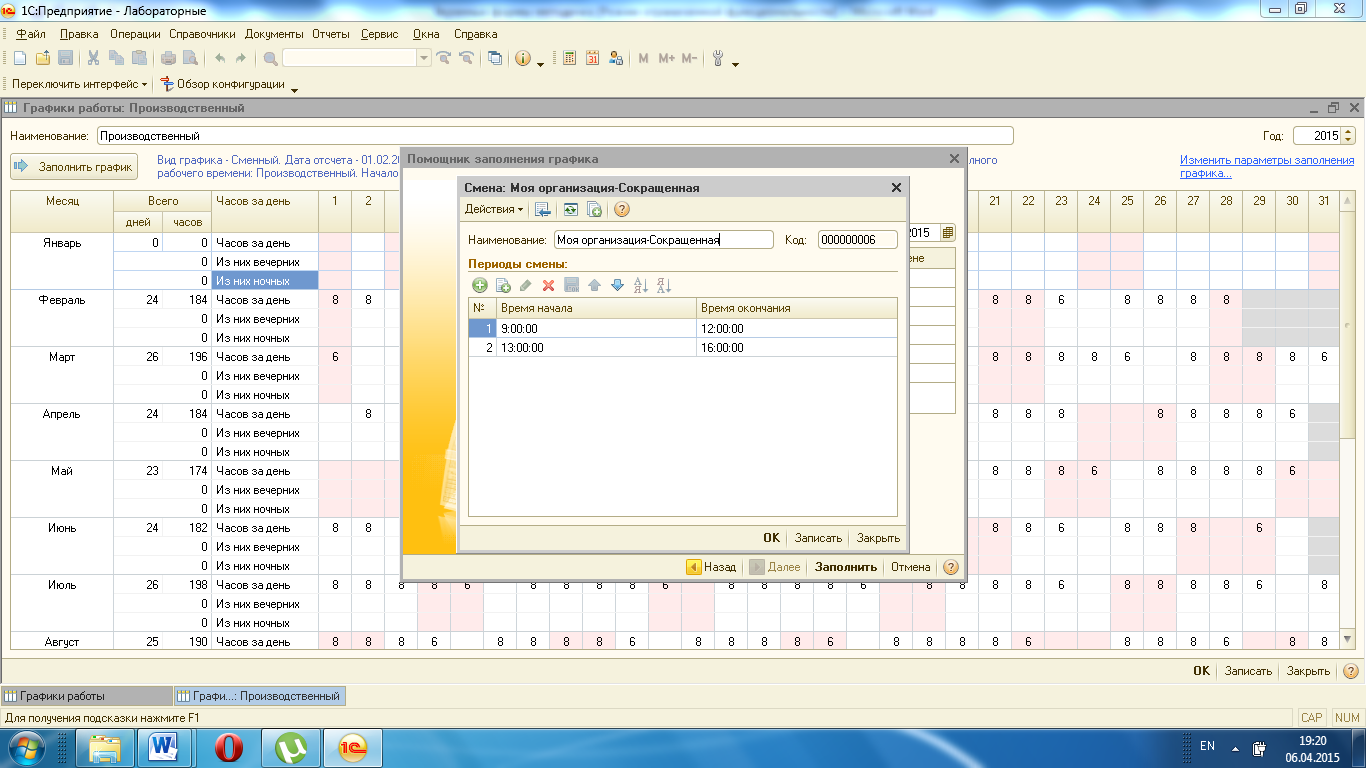The width and height of the screenshot is (1366, 768).
Task: Expand the Действия dropdown menu
Action: point(494,209)
